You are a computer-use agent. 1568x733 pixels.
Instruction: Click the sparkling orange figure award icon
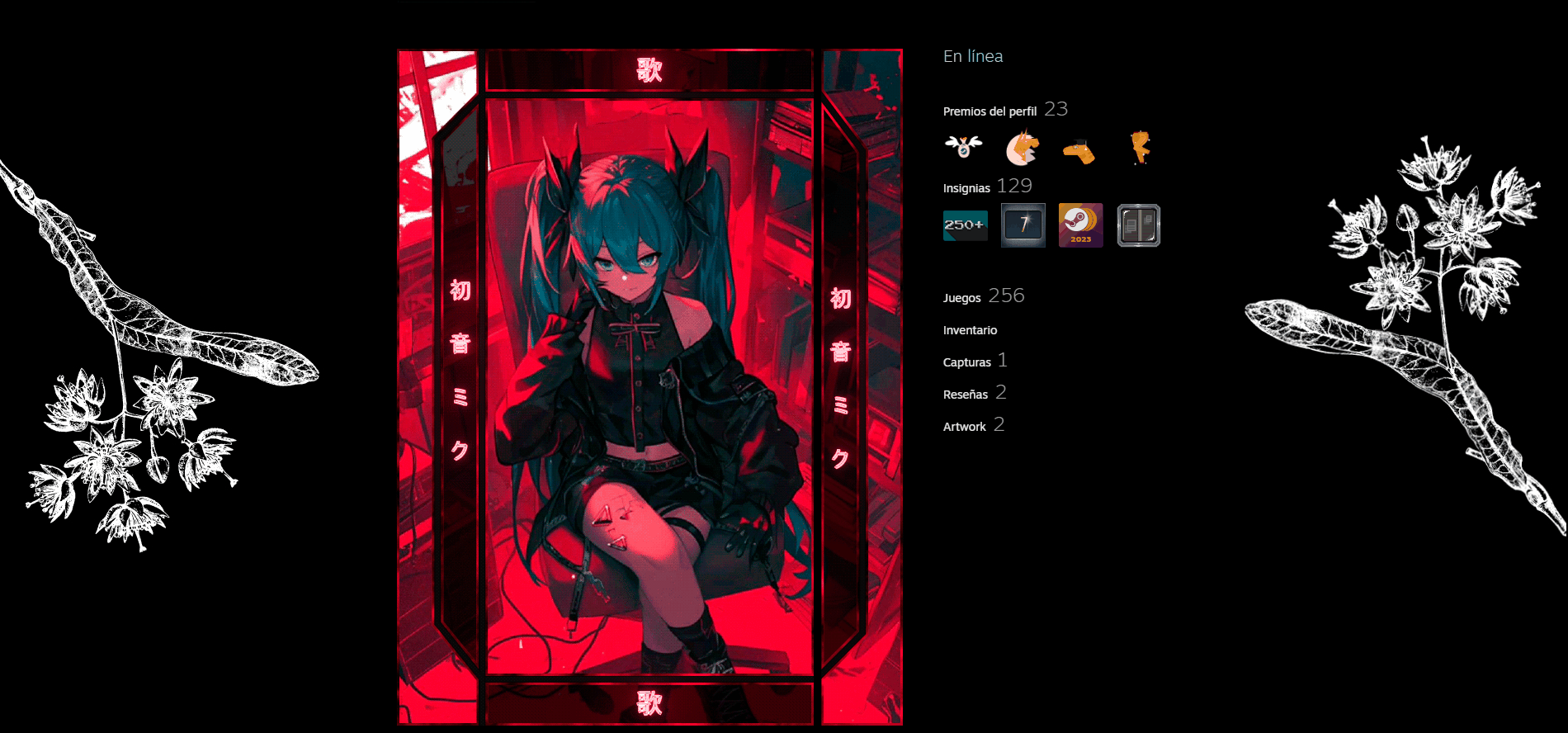click(1140, 148)
